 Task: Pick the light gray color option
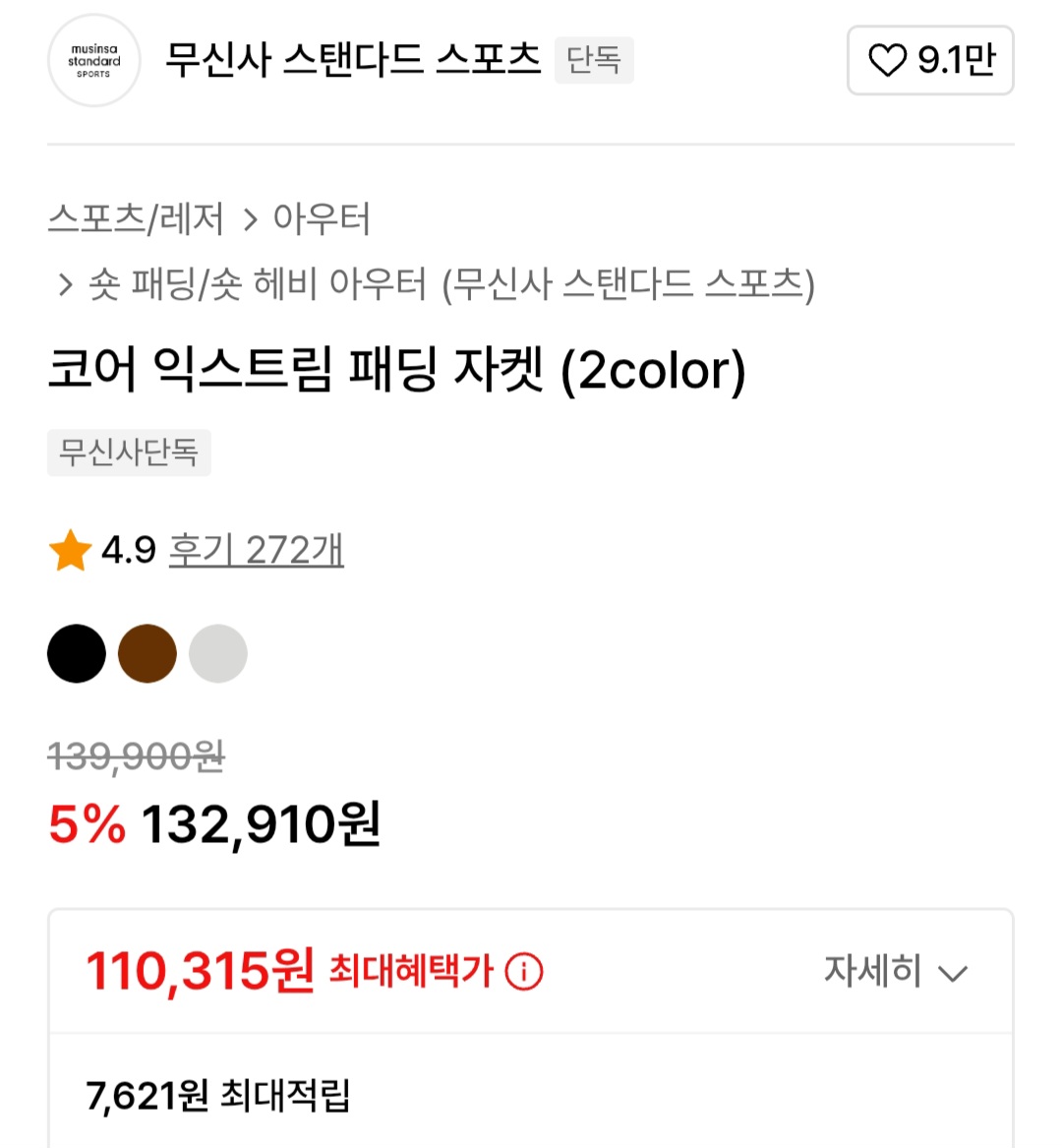point(218,653)
